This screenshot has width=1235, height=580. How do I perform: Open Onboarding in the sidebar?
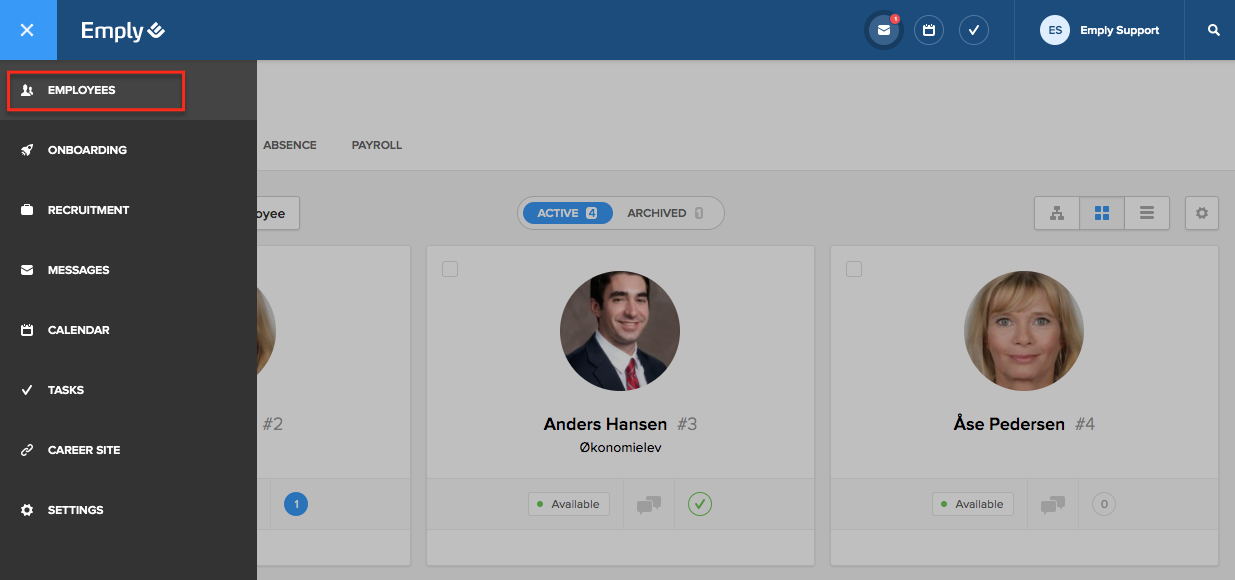point(87,150)
